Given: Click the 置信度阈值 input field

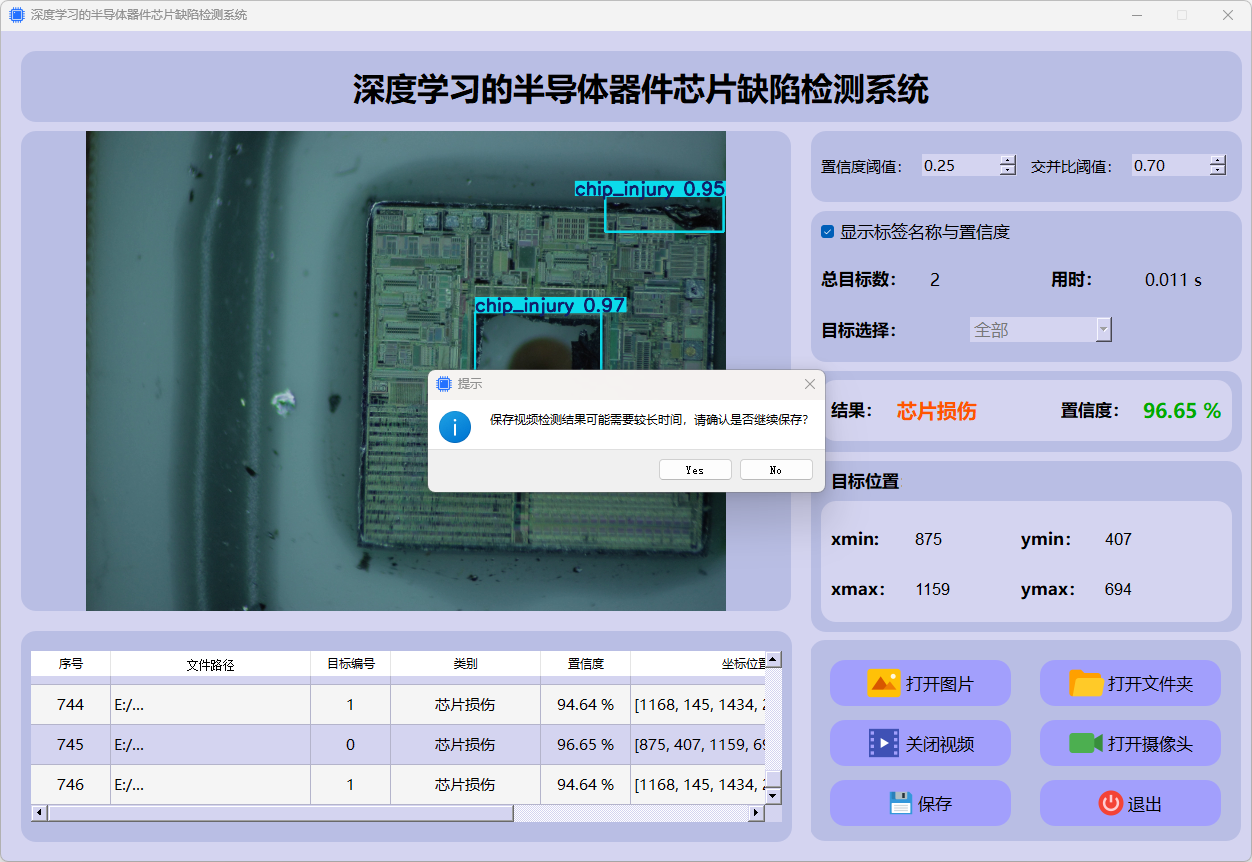Looking at the screenshot, I should pyautogui.click(x=959, y=166).
